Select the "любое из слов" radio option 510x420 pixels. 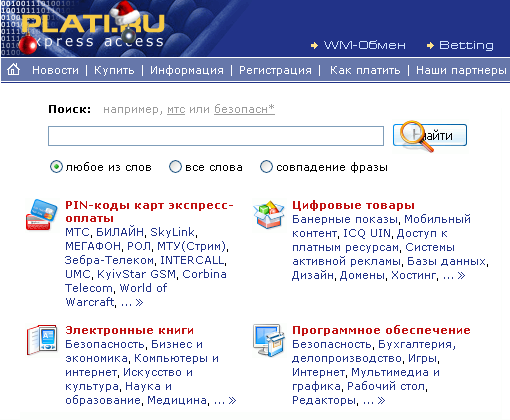56,166
